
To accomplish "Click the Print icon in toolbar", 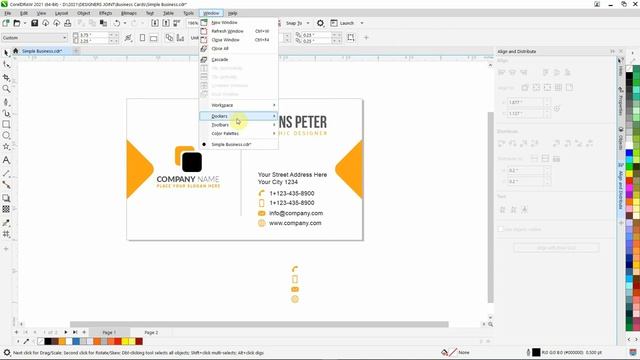I will tap(68, 23).
